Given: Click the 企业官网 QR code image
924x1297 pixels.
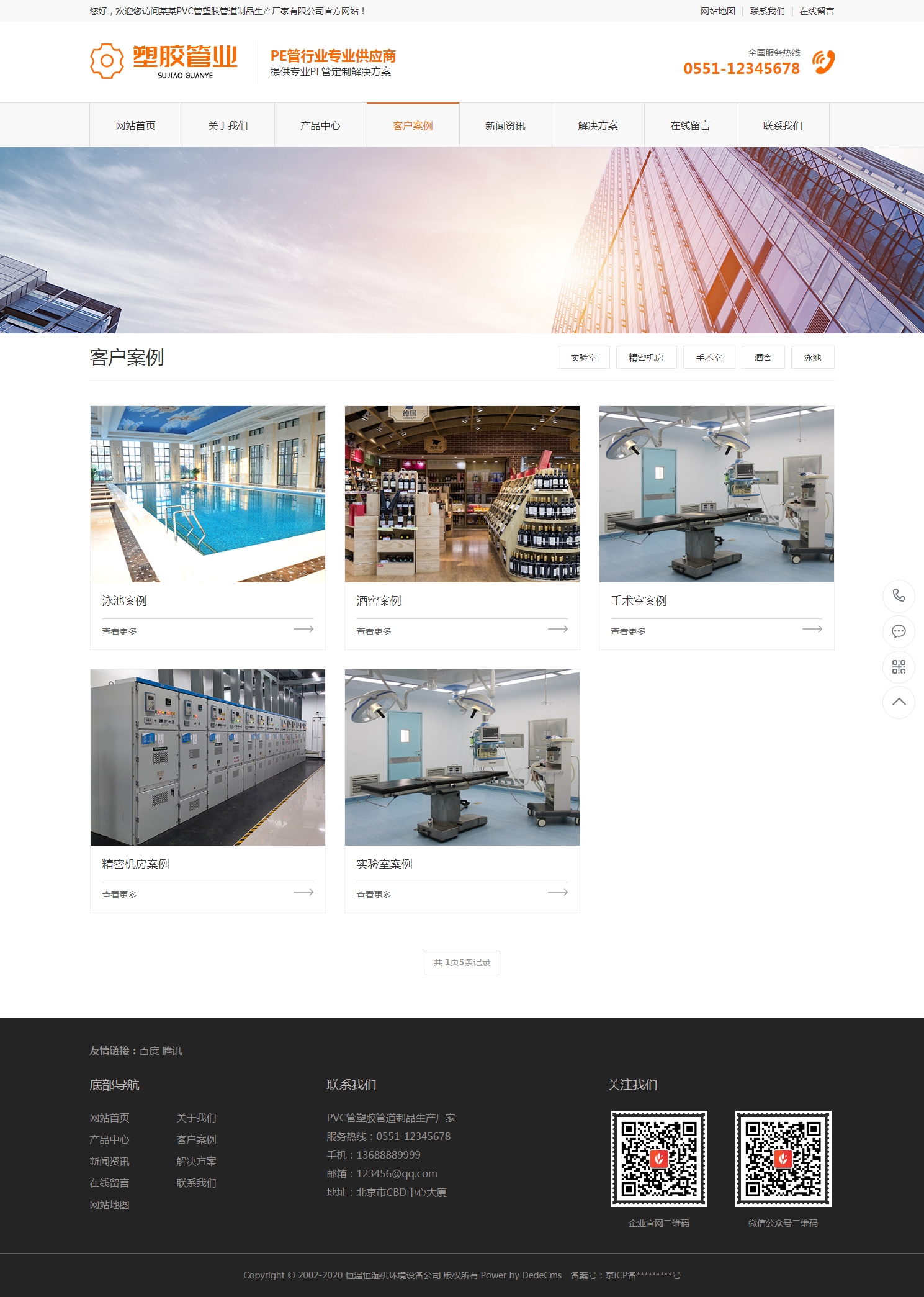Looking at the screenshot, I should [x=659, y=1159].
